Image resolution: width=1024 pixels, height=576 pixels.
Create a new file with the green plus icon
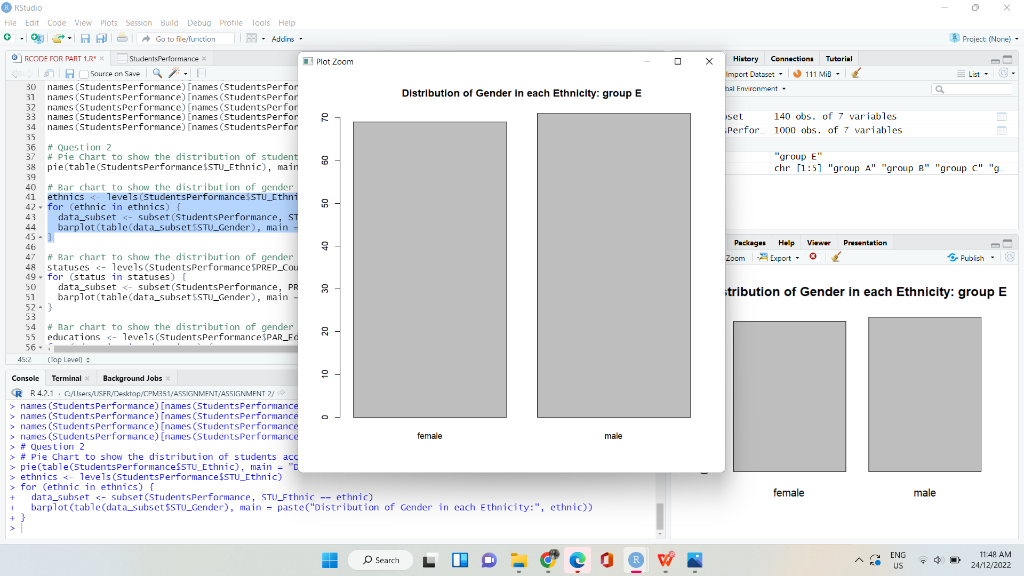tap(8, 39)
